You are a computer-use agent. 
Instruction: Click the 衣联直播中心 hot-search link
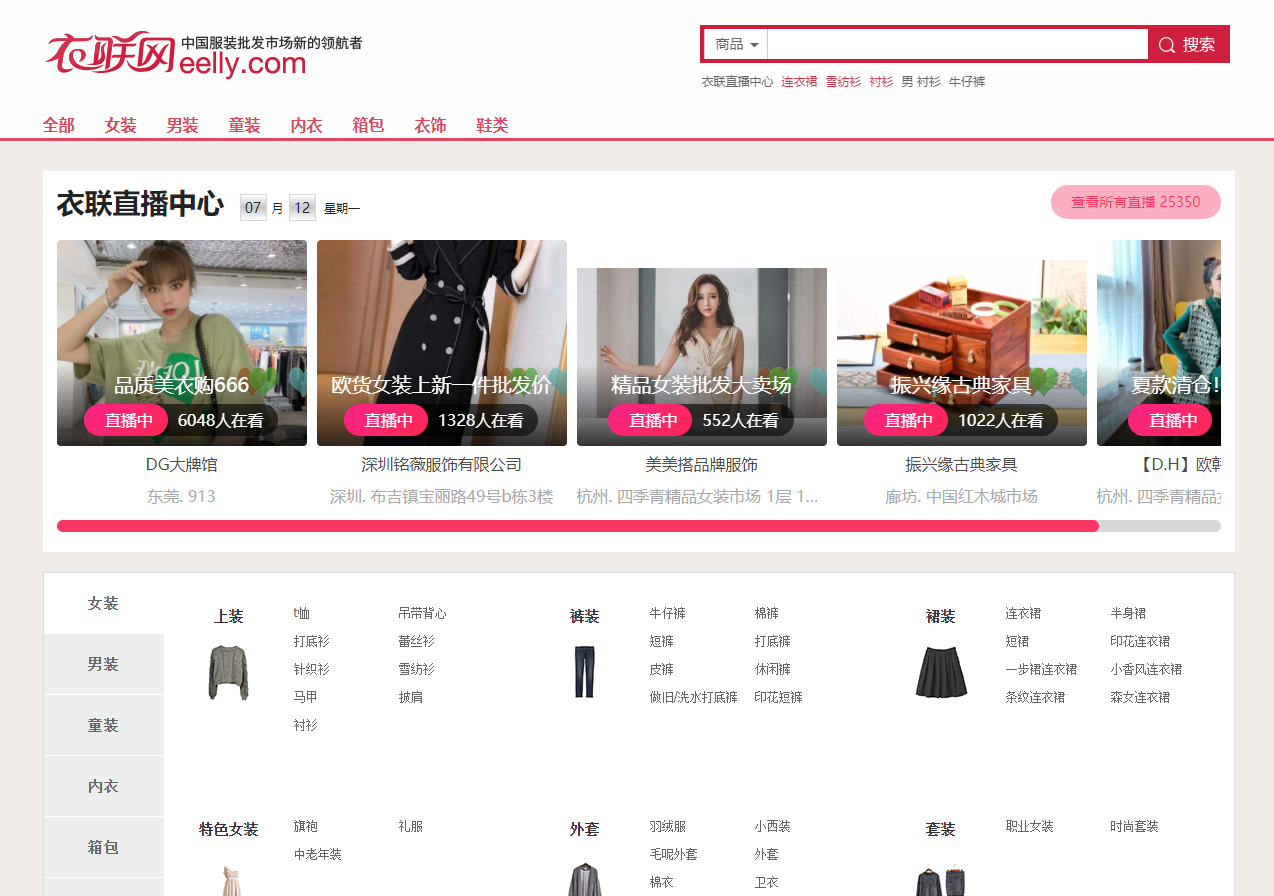738,82
